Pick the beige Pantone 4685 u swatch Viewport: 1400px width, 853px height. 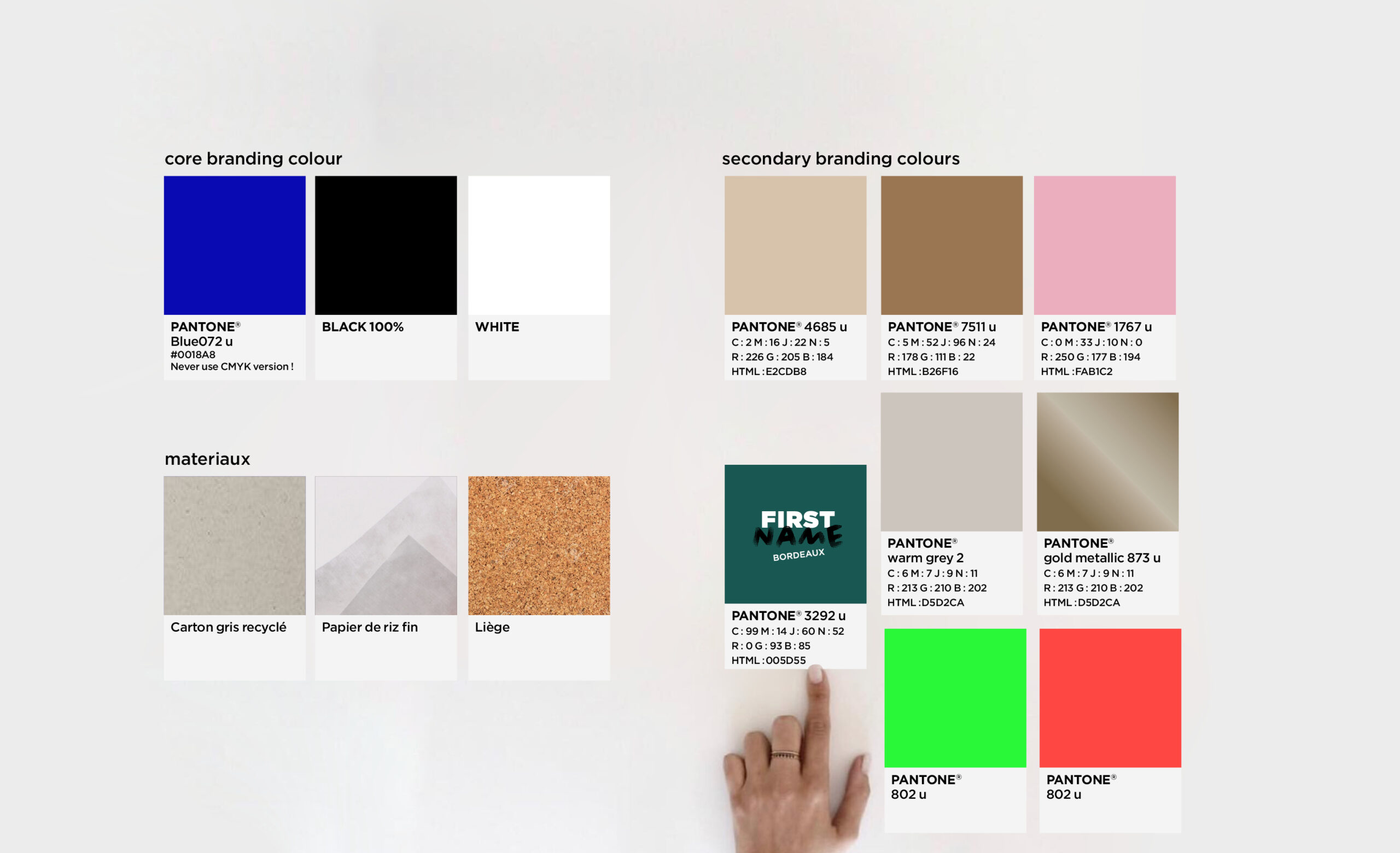[796, 245]
